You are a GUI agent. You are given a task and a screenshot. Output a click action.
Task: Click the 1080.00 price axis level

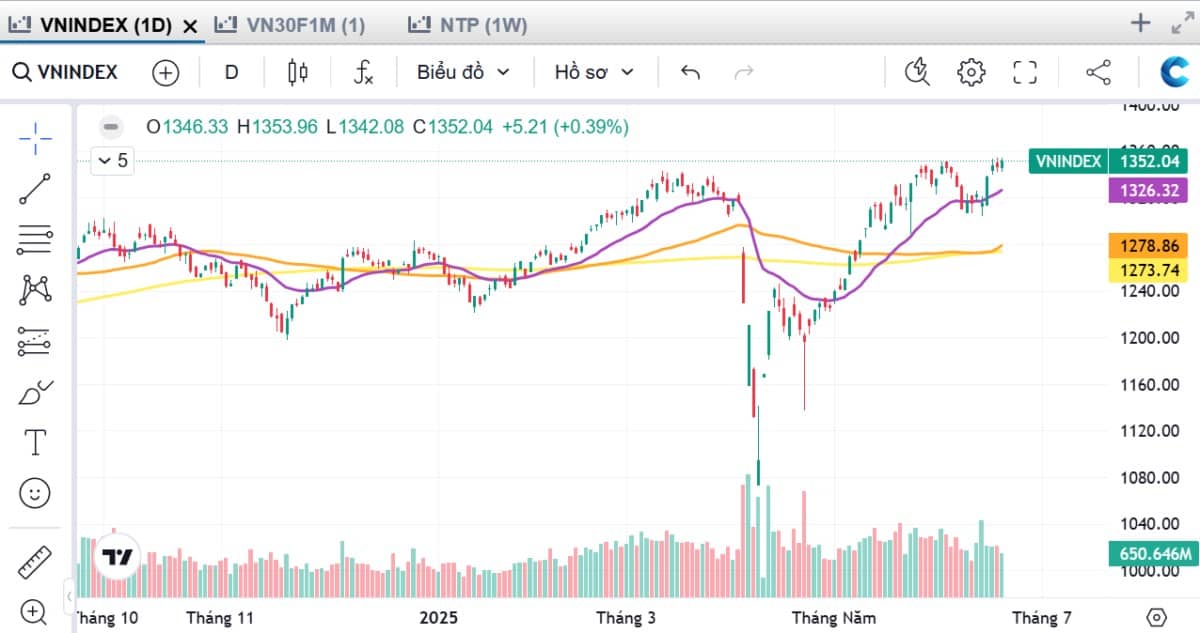(1149, 478)
